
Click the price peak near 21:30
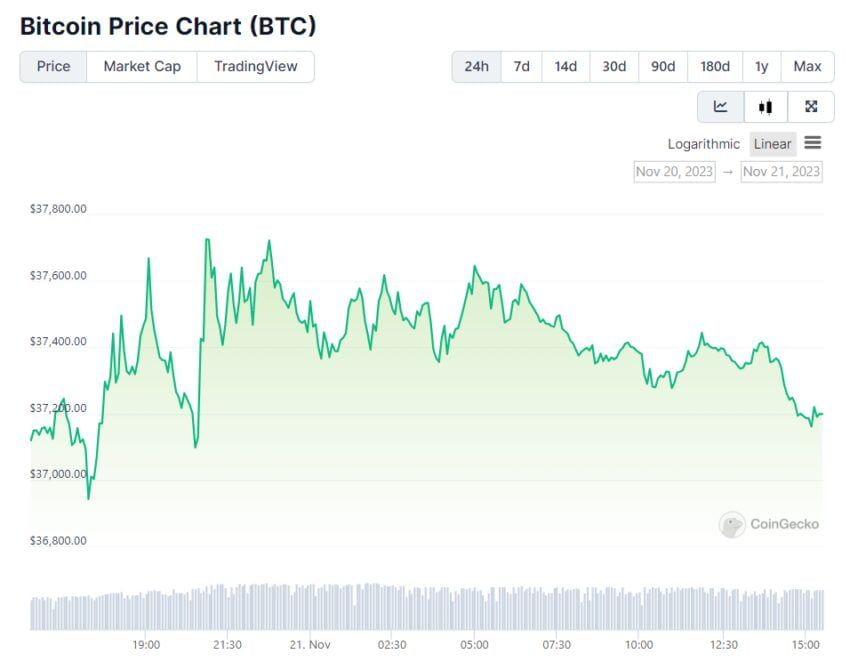pos(207,240)
